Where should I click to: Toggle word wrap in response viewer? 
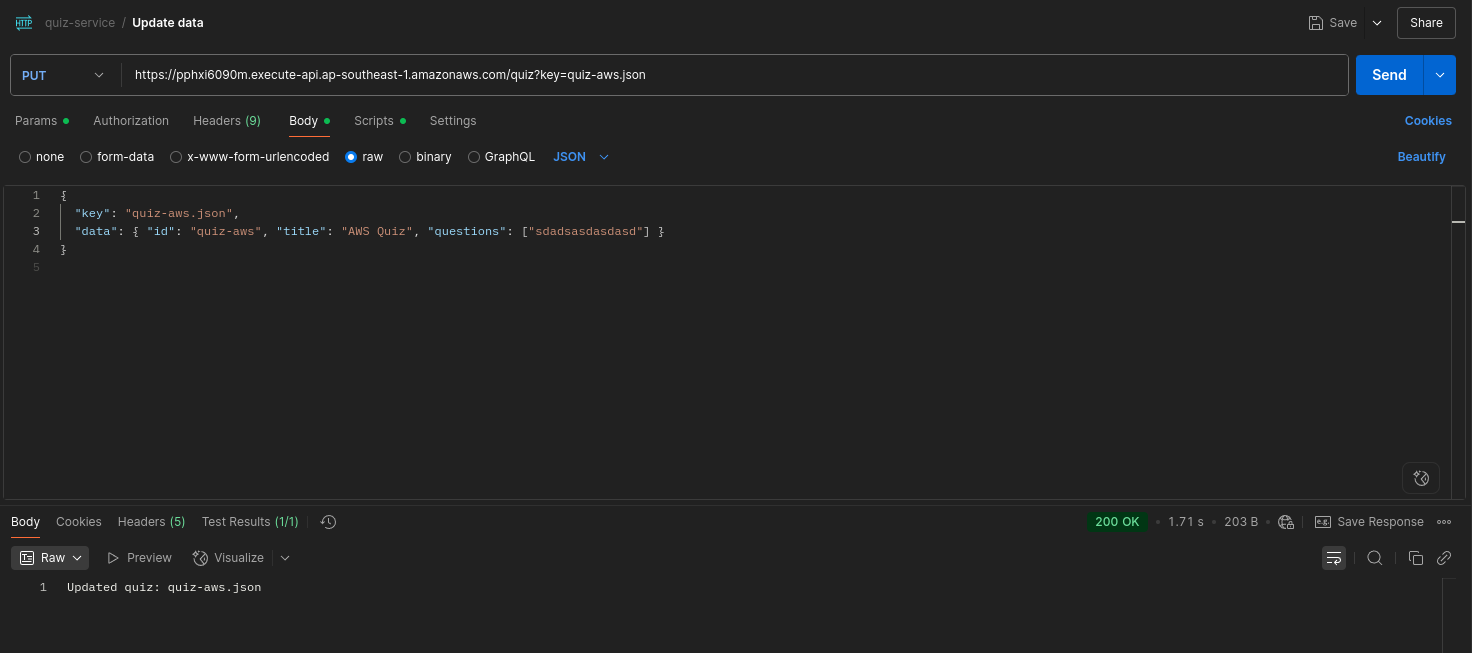coord(1334,558)
